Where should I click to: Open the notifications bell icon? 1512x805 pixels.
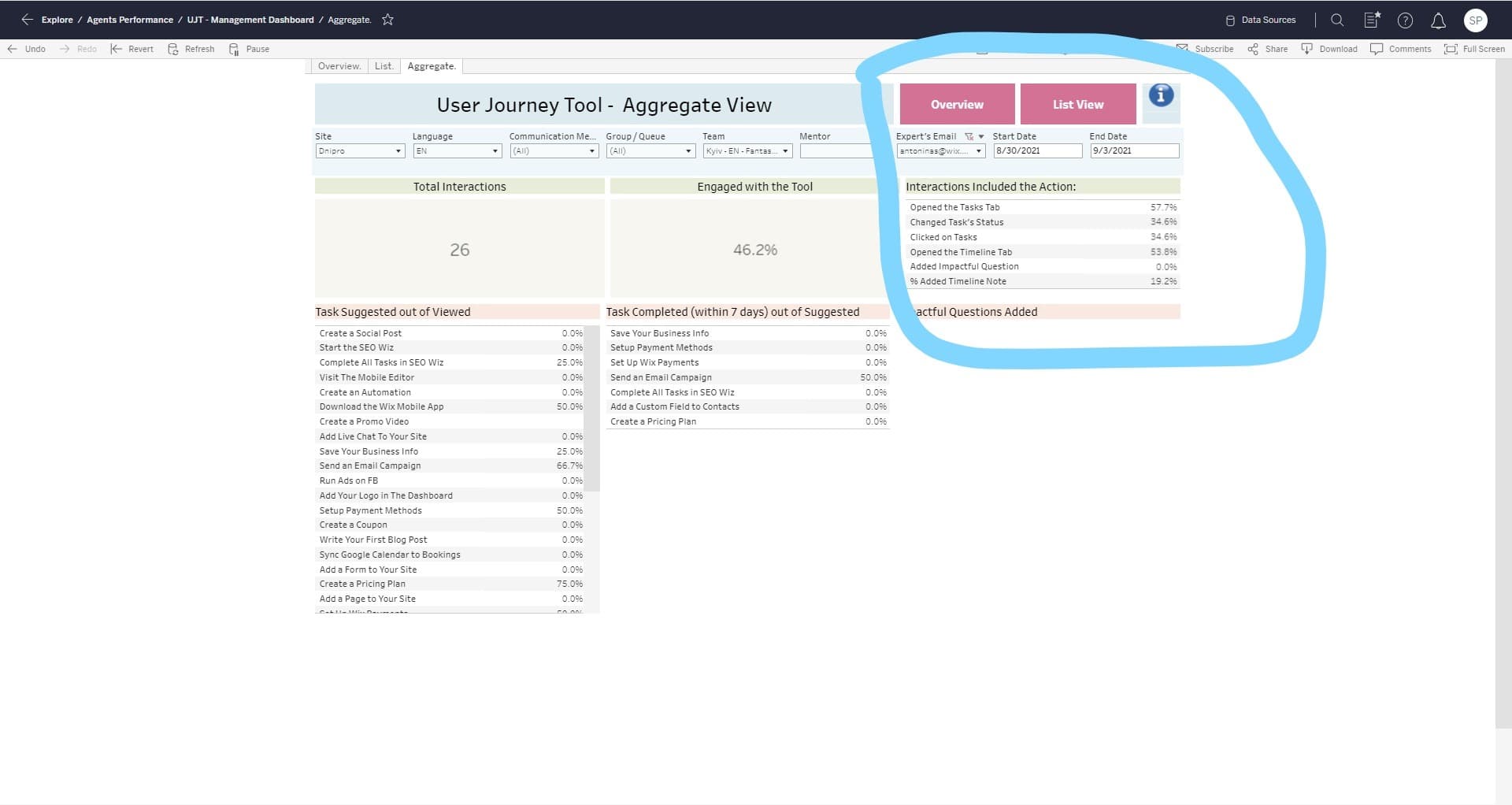1438,20
